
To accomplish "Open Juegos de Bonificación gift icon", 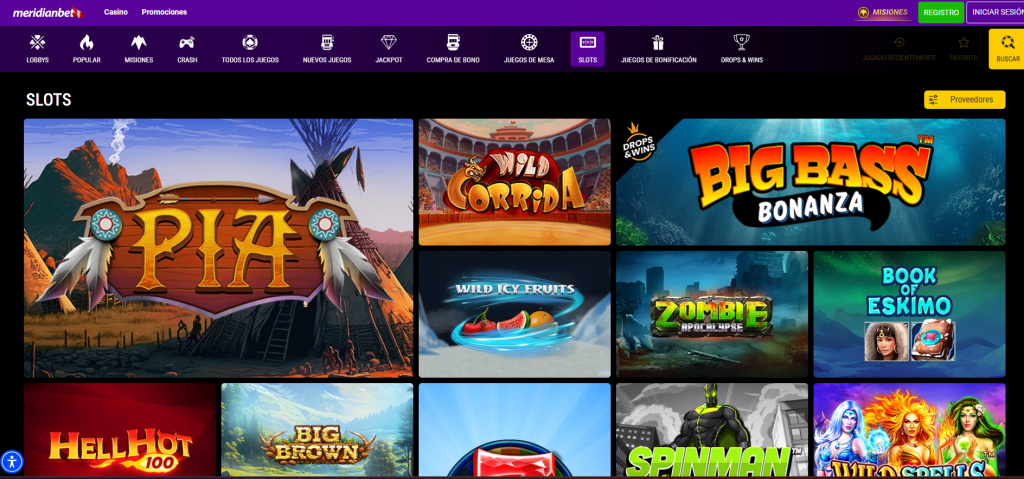I will (658, 43).
